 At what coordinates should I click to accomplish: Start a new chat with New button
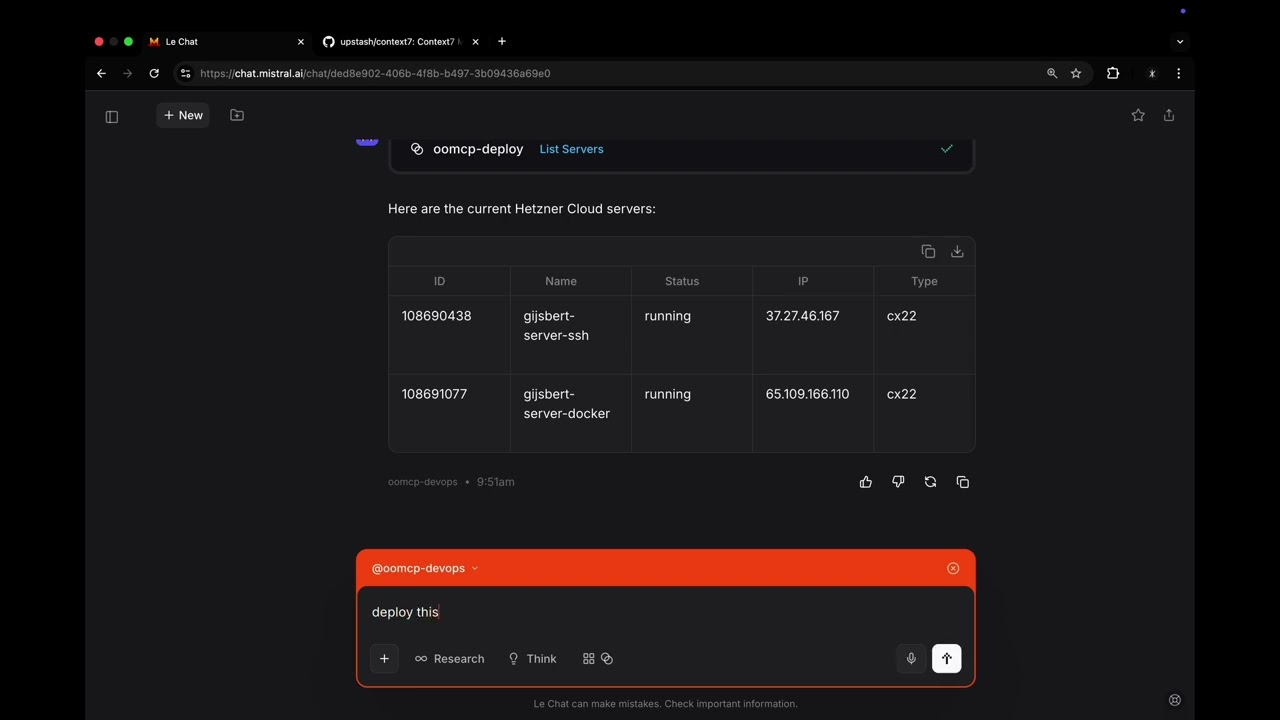tap(183, 115)
